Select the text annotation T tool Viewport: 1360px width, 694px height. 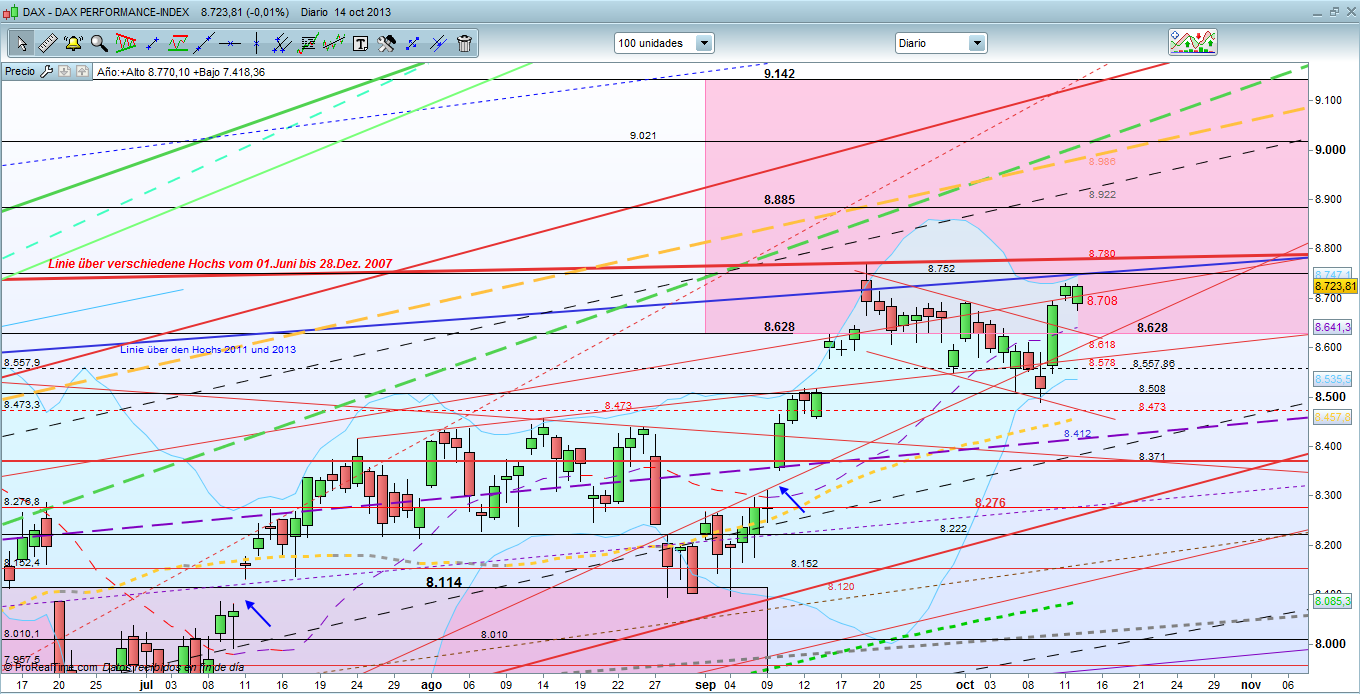tap(360, 43)
